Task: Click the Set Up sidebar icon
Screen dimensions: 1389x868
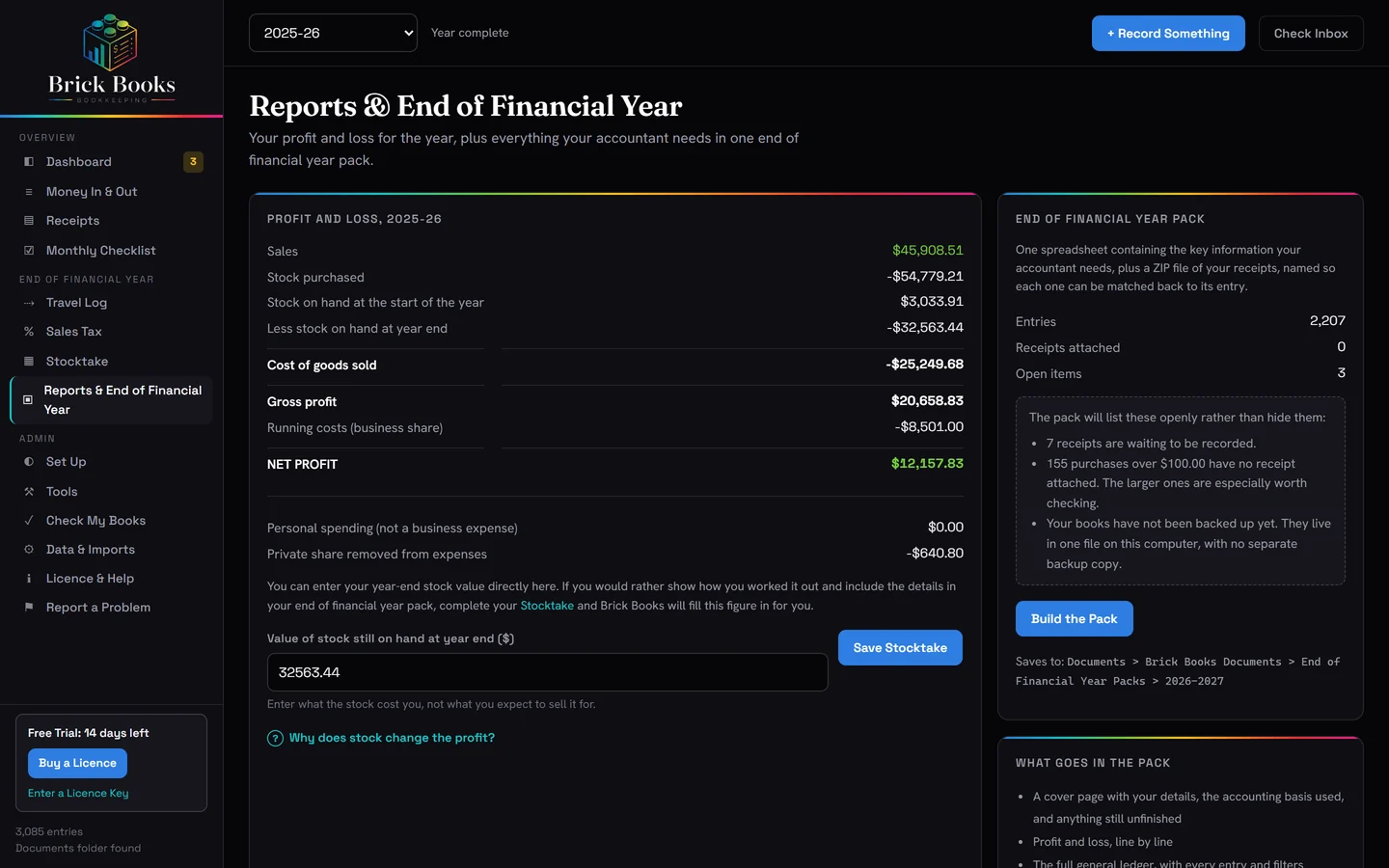Action: pos(29,462)
